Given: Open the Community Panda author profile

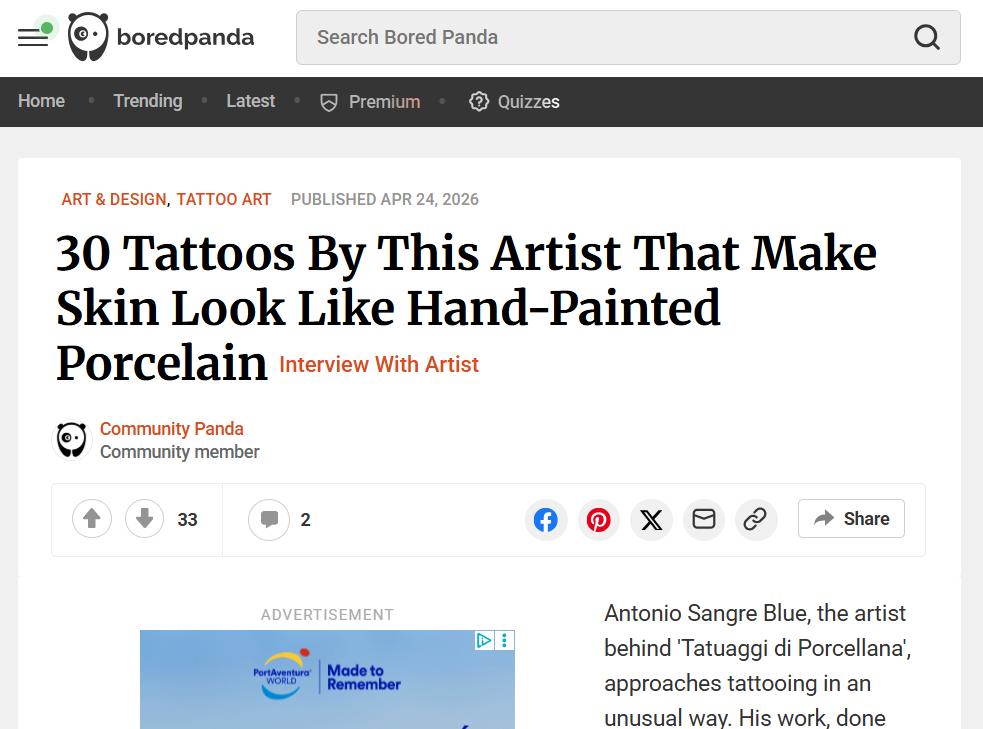Looking at the screenshot, I should 172,429.
